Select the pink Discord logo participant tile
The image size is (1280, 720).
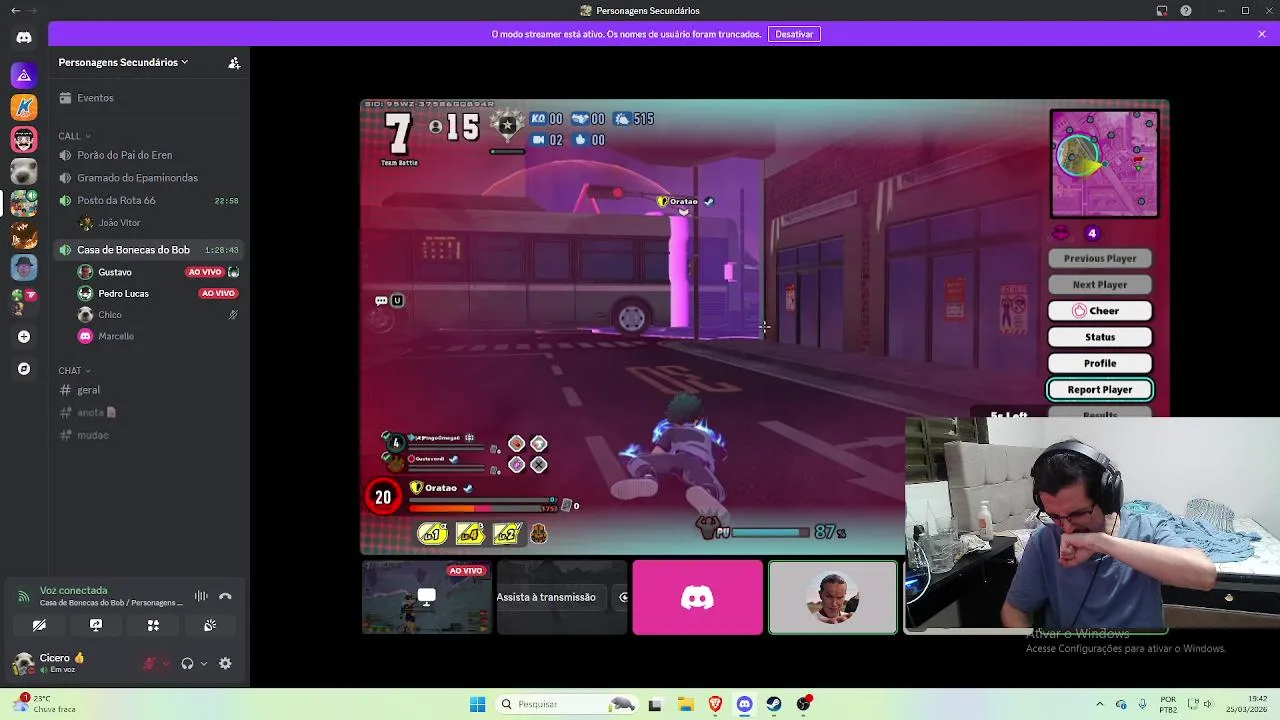click(697, 597)
